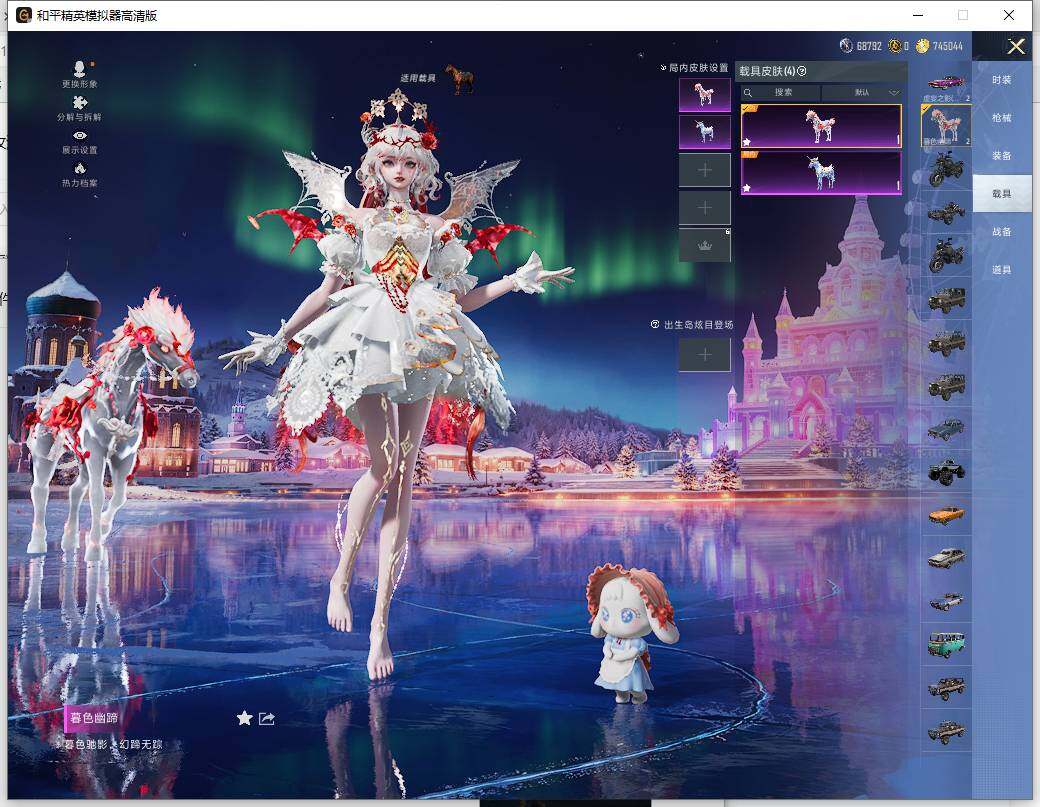Click the 和平精英模拟器高清版 app icon in title bar
This screenshot has height=807, width=1040.
(x=25, y=15)
